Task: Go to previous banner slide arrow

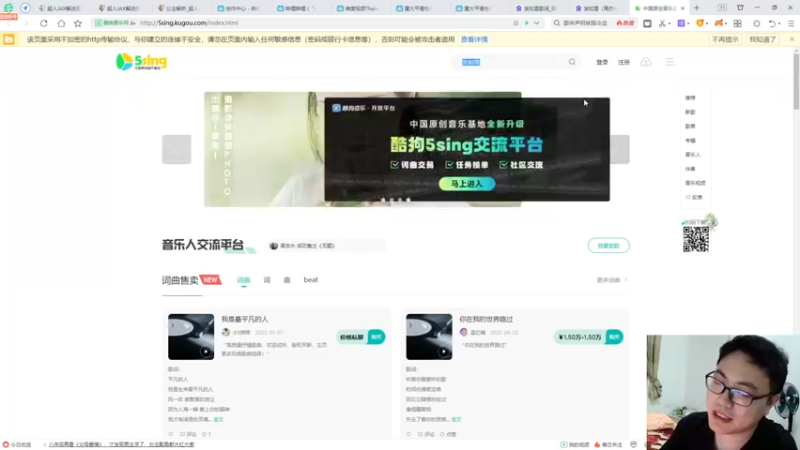Action: coord(177,149)
